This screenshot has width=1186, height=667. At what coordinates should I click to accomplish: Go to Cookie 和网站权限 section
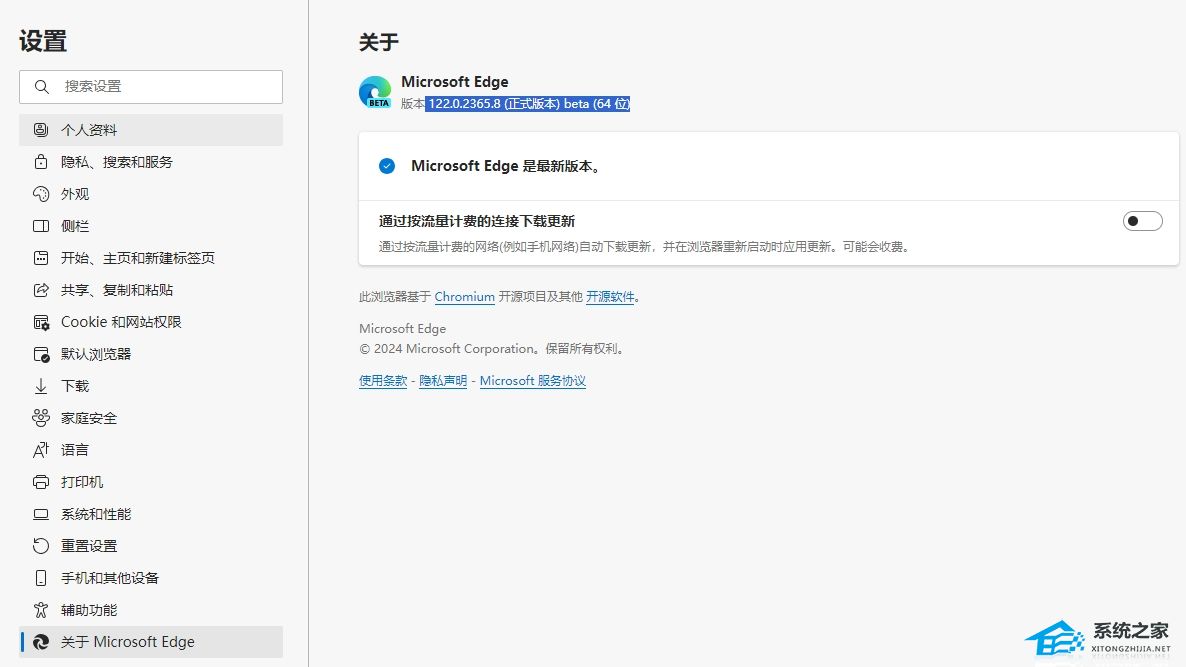[121, 322]
